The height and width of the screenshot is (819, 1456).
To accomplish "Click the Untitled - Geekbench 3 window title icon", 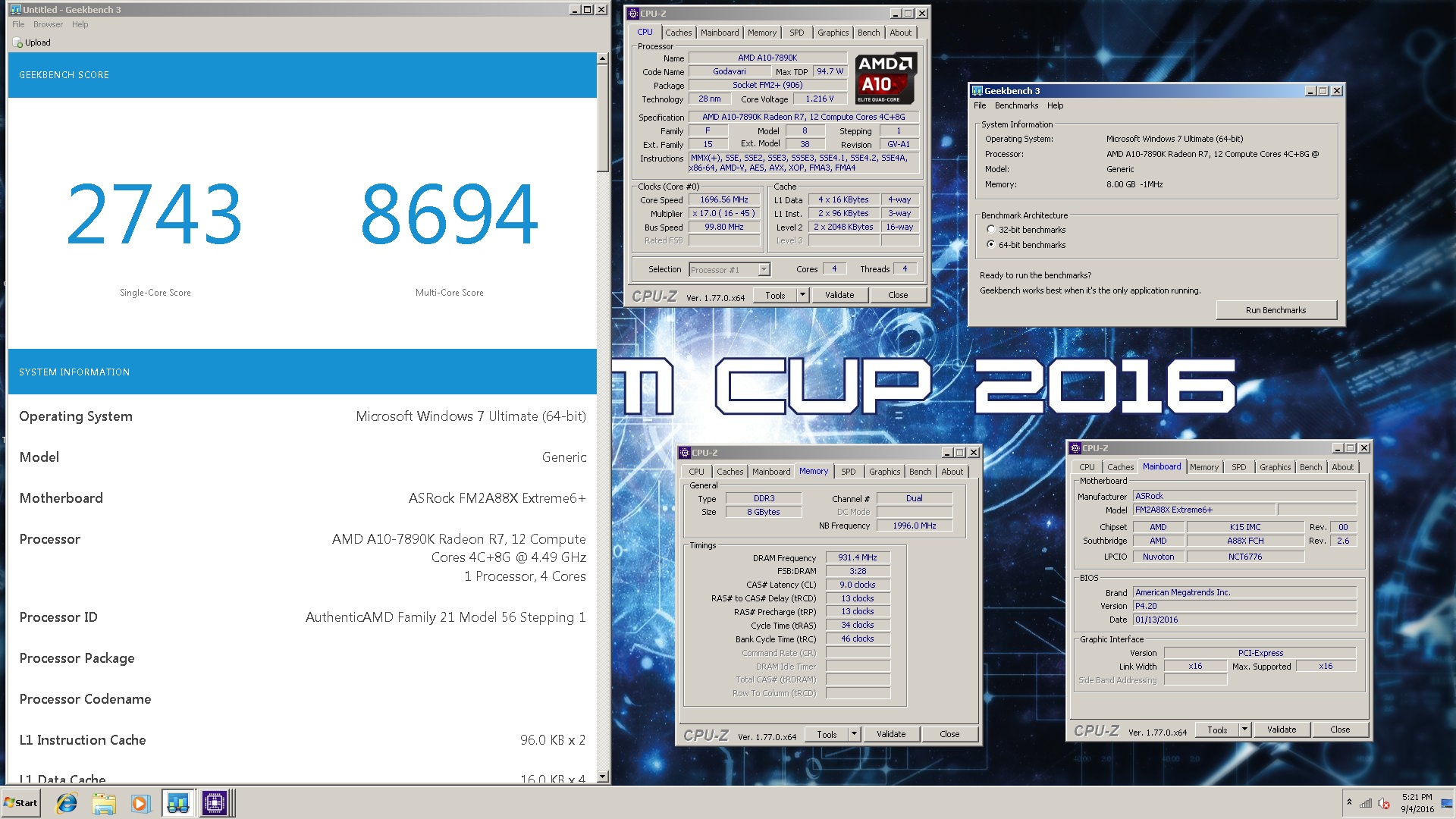I will [x=15, y=10].
